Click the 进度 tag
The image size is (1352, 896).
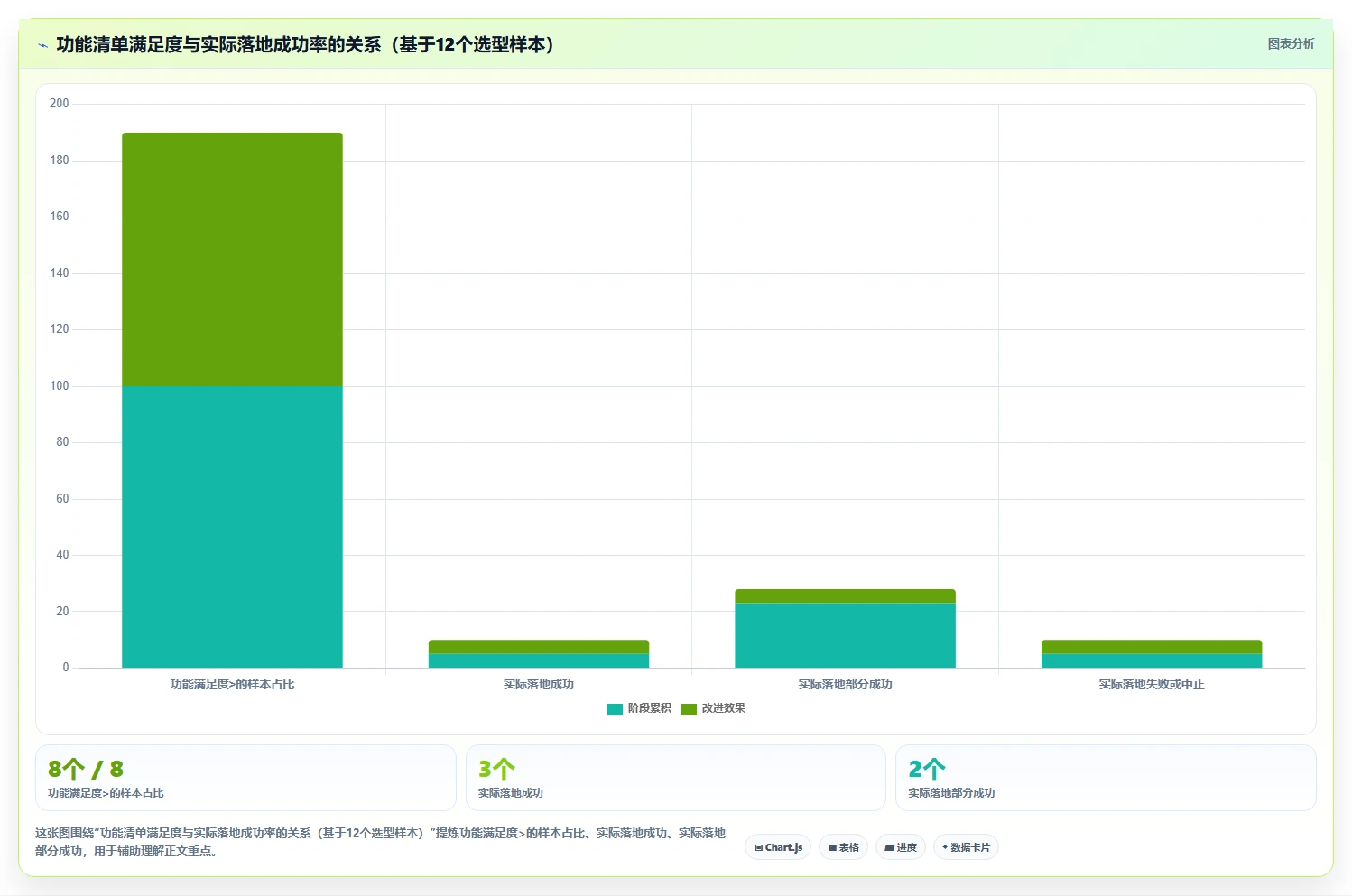tap(901, 847)
